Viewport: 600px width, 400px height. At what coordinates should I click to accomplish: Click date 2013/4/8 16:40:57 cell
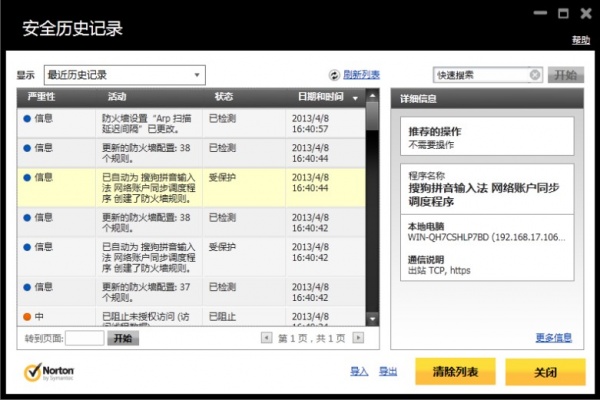(x=310, y=124)
